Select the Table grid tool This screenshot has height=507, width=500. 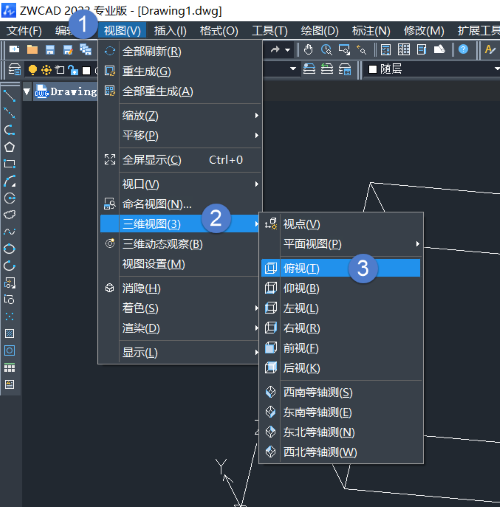tap(10, 368)
